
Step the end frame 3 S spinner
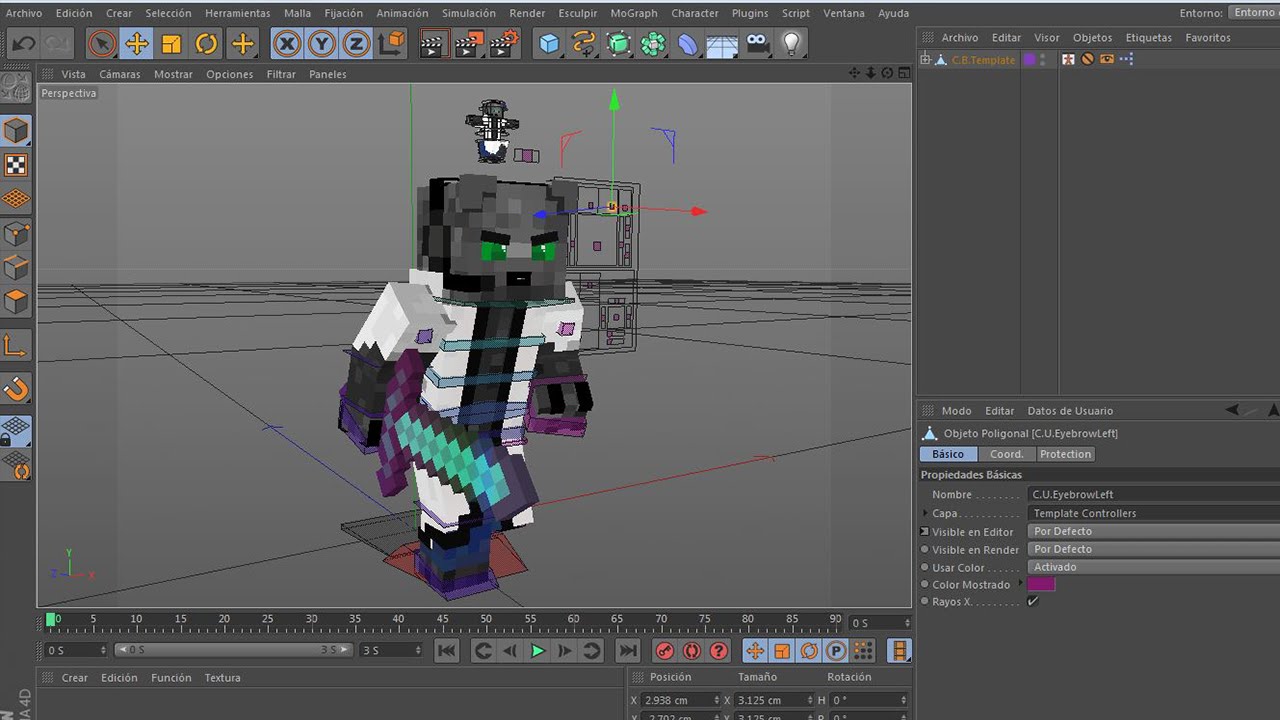(x=419, y=650)
